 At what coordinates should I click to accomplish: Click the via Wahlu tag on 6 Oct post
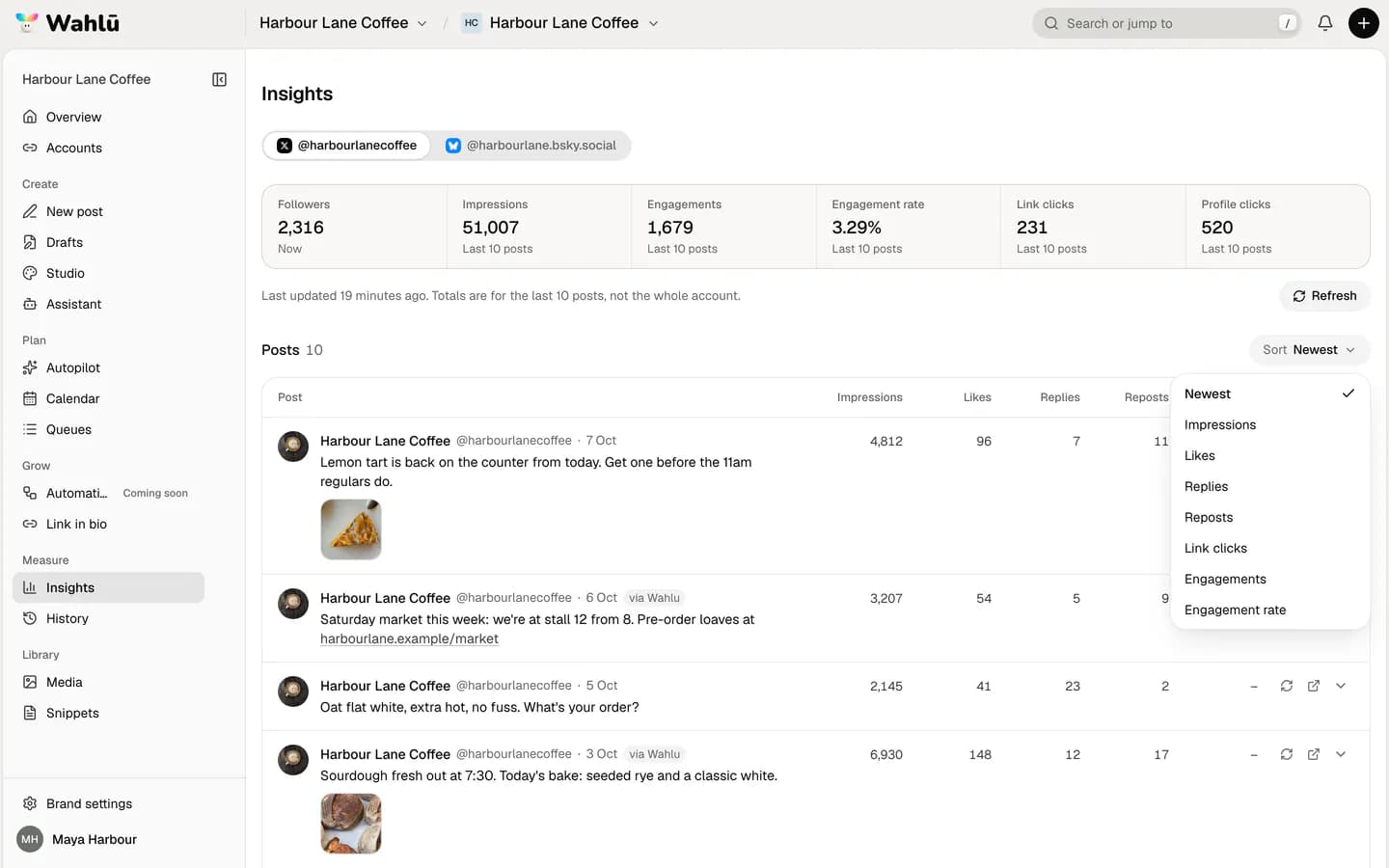[654, 598]
